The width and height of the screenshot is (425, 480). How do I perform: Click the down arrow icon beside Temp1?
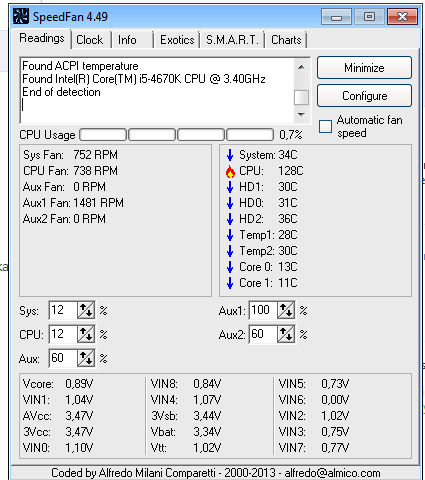230,235
